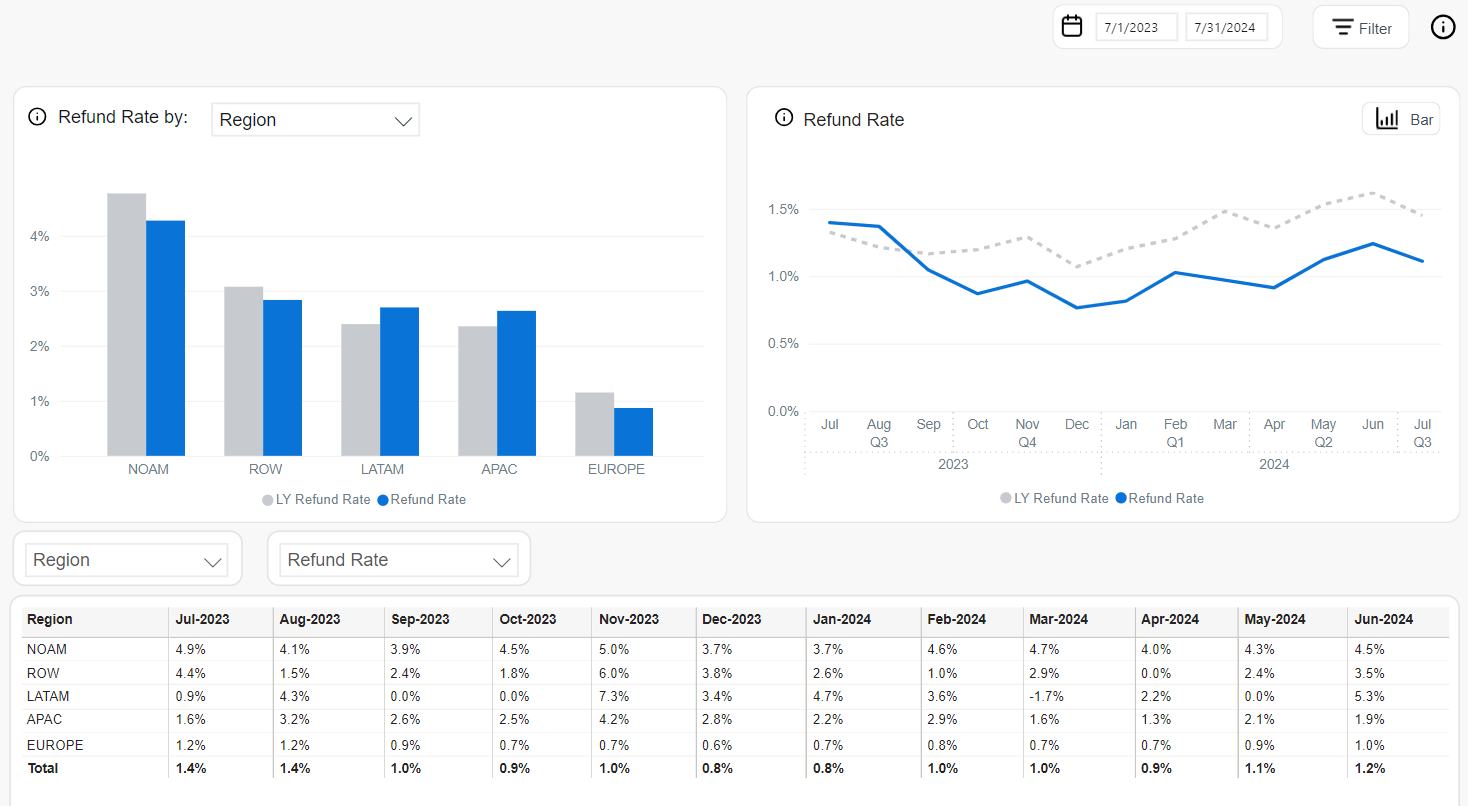Select the EUROPE row label in table
This screenshot has width=1468, height=806.
click(55, 745)
